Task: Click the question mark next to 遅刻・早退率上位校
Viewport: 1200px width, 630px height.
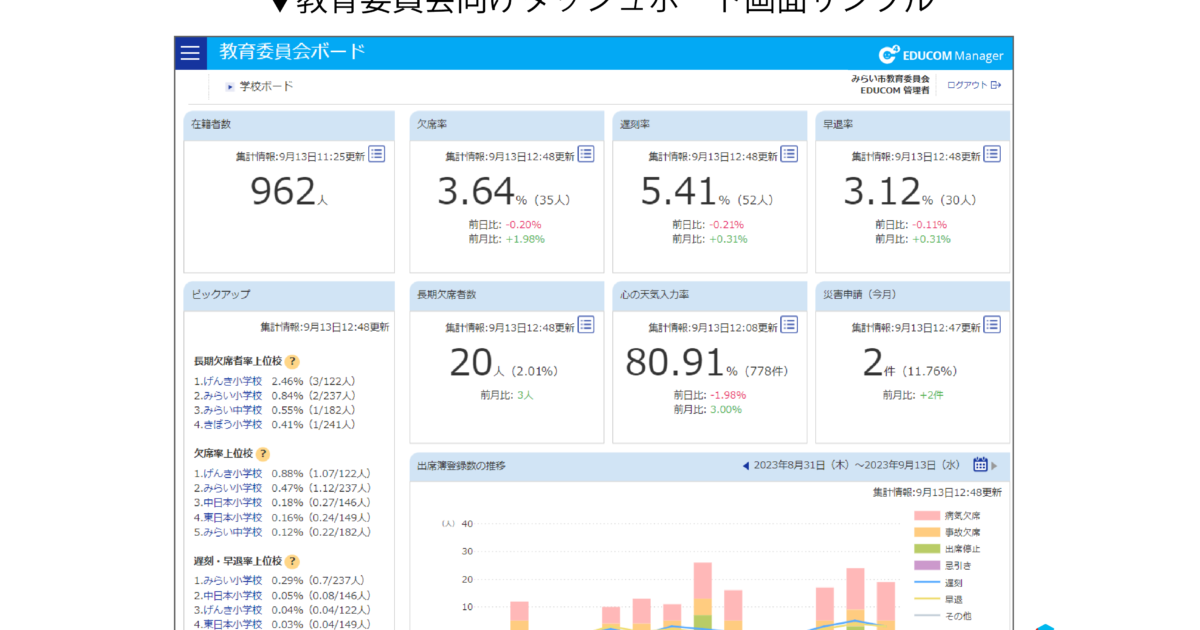Action: pyautogui.click(x=292, y=561)
